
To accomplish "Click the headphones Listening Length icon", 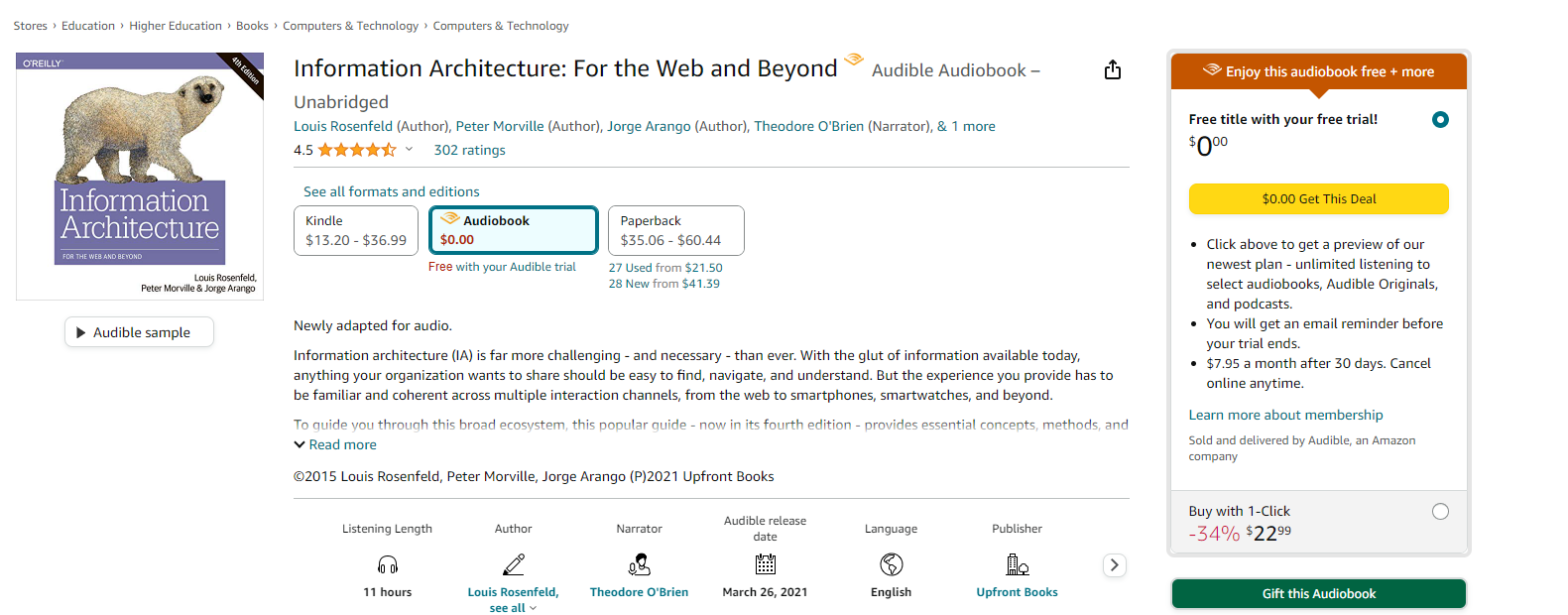I will pos(388,564).
